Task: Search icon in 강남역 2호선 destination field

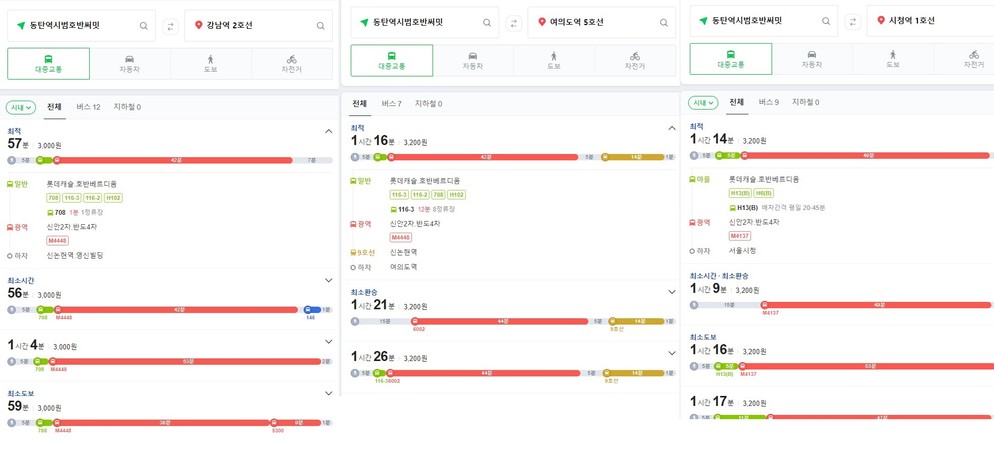Action: point(321,26)
